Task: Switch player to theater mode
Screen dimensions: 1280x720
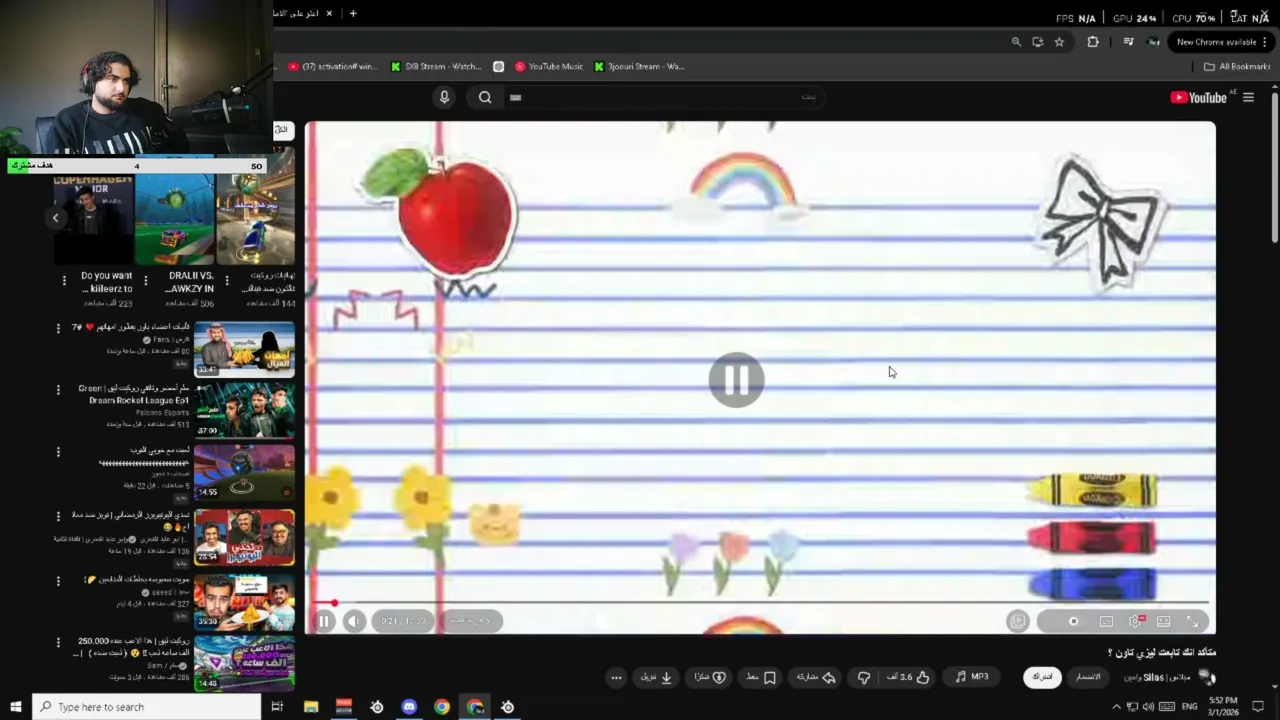Action: coord(1164,621)
